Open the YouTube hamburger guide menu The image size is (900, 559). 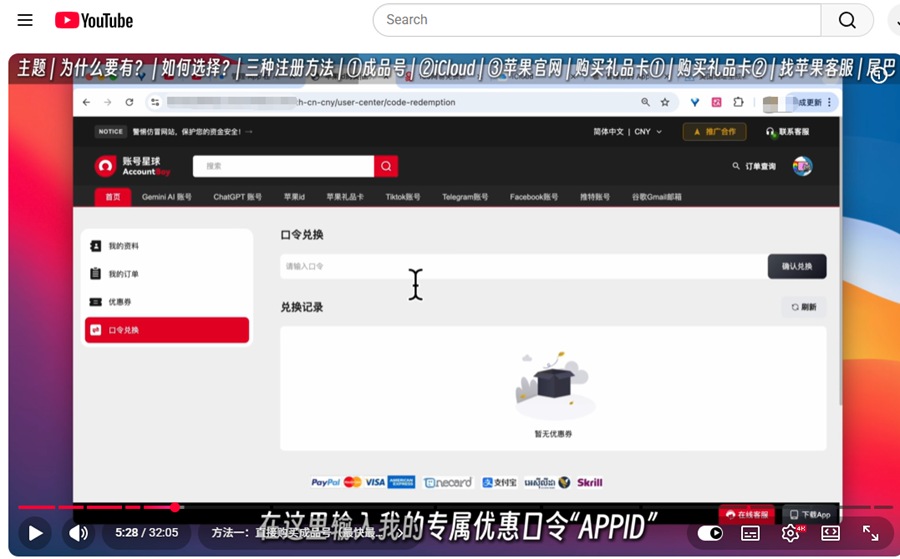pos(25,20)
